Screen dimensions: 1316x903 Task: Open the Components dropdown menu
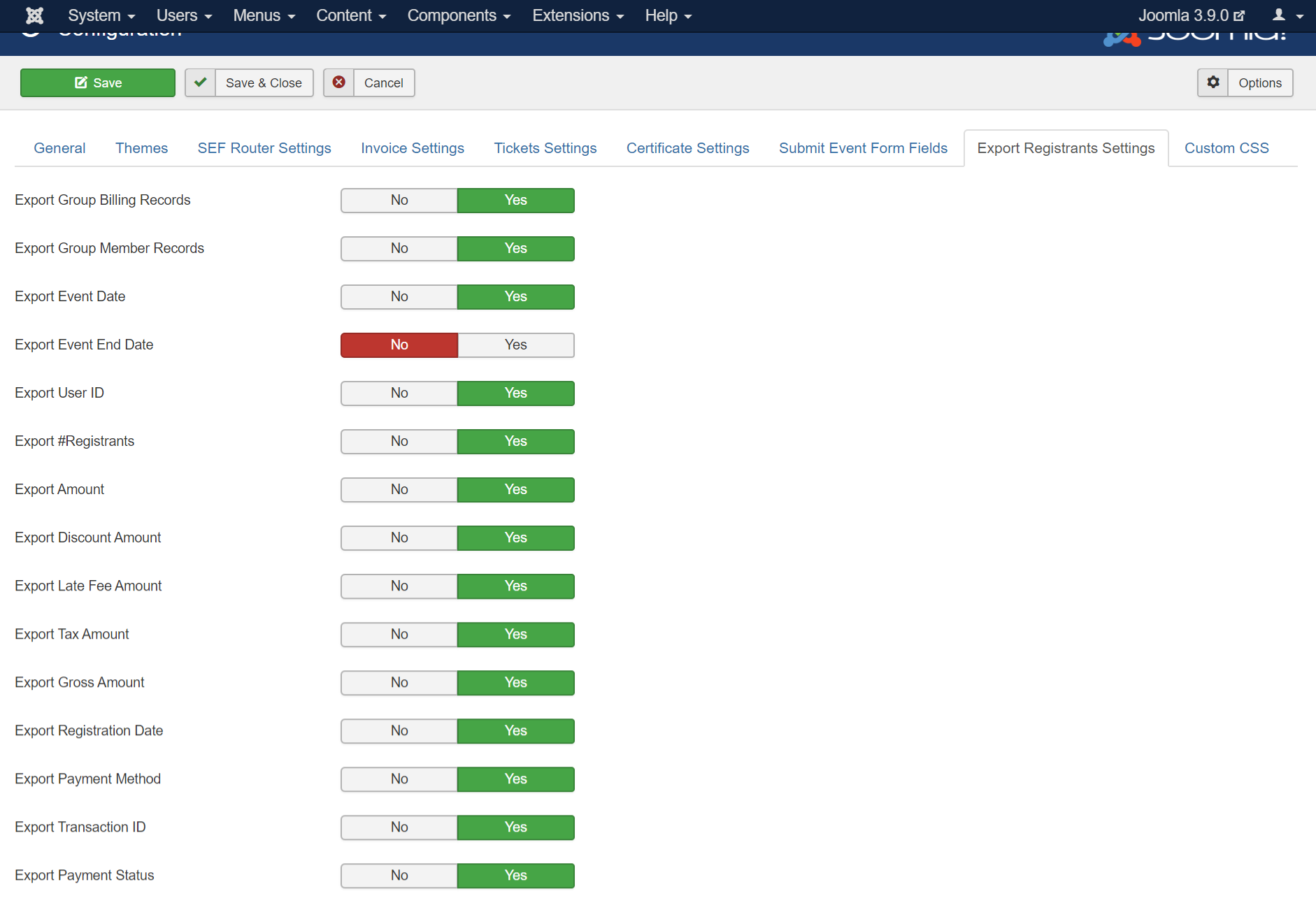[459, 15]
